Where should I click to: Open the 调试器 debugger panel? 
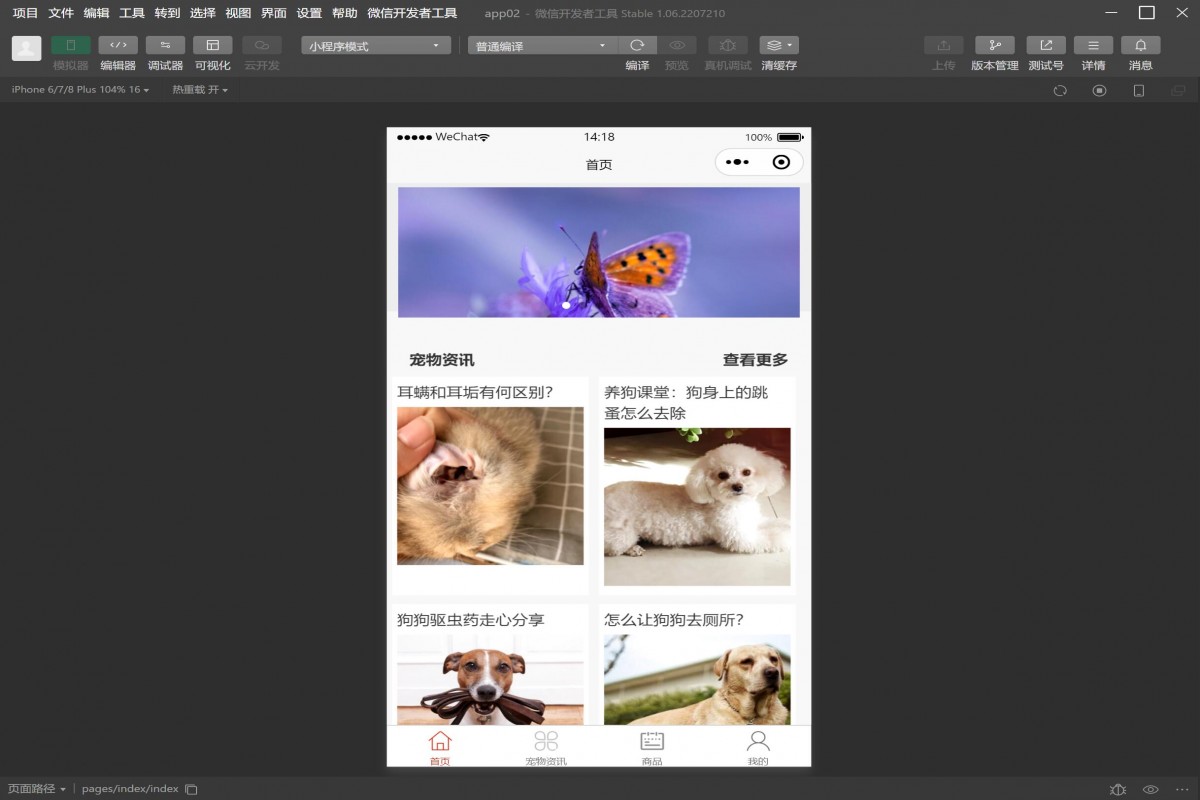164,45
